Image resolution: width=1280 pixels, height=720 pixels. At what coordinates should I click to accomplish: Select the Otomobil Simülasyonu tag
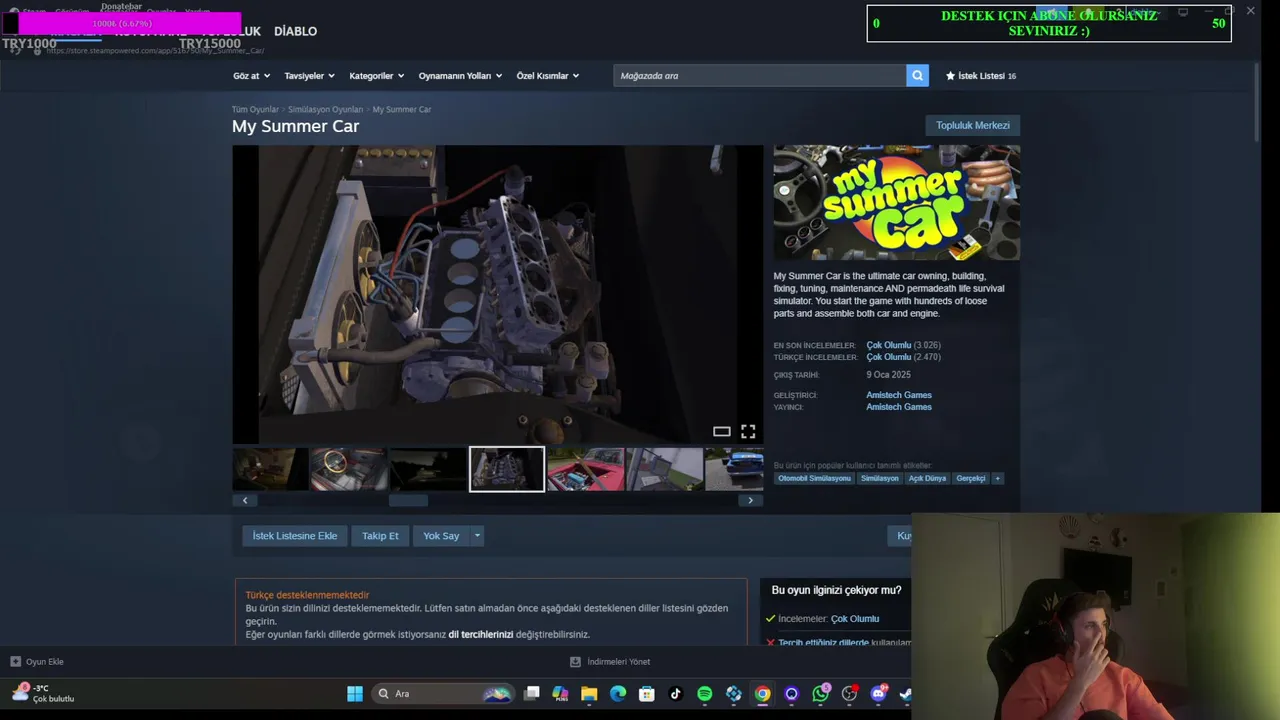[x=814, y=478]
